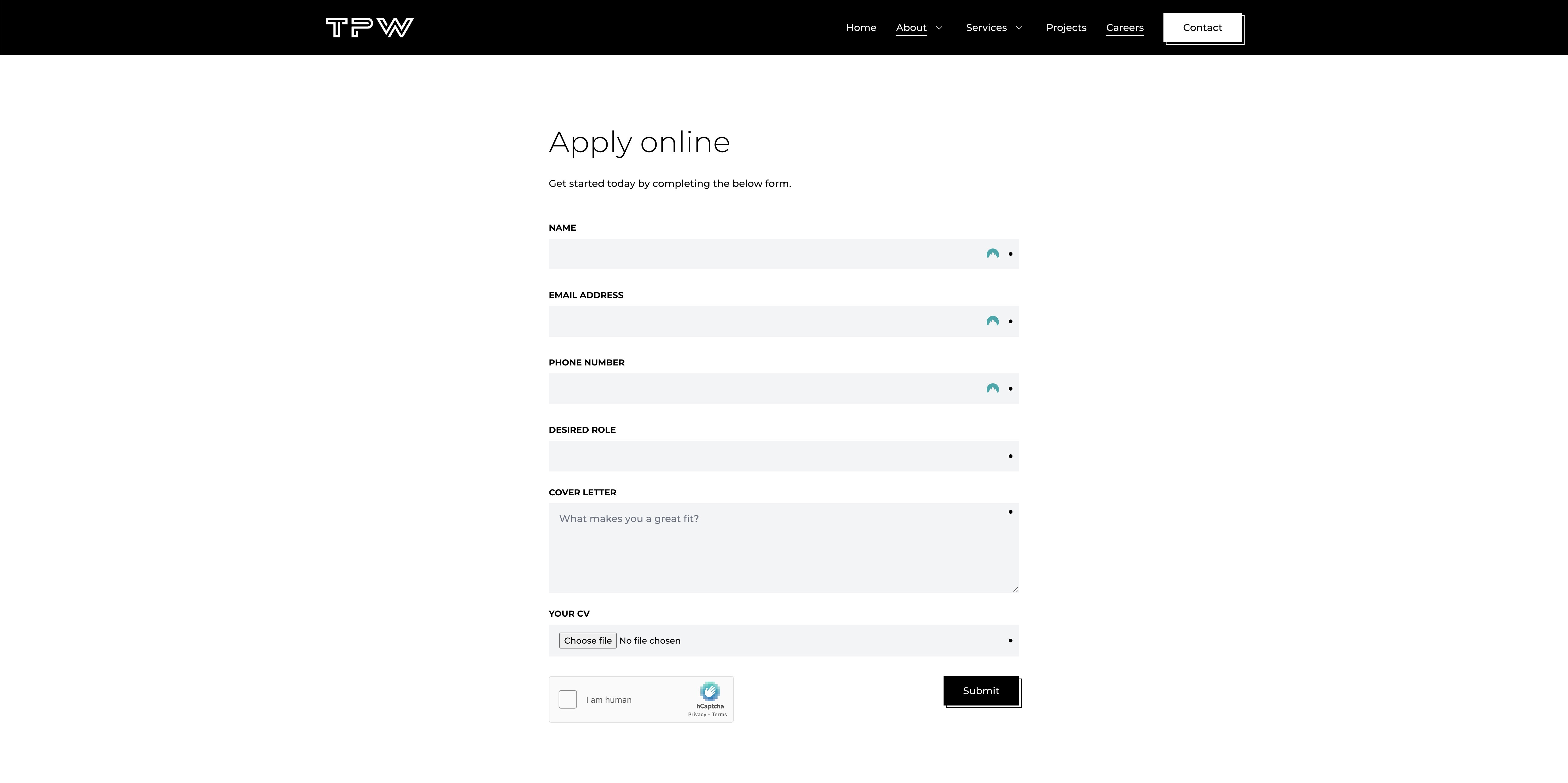Click Choose file for your CV
Viewport: 1568px width, 783px height.
588,641
